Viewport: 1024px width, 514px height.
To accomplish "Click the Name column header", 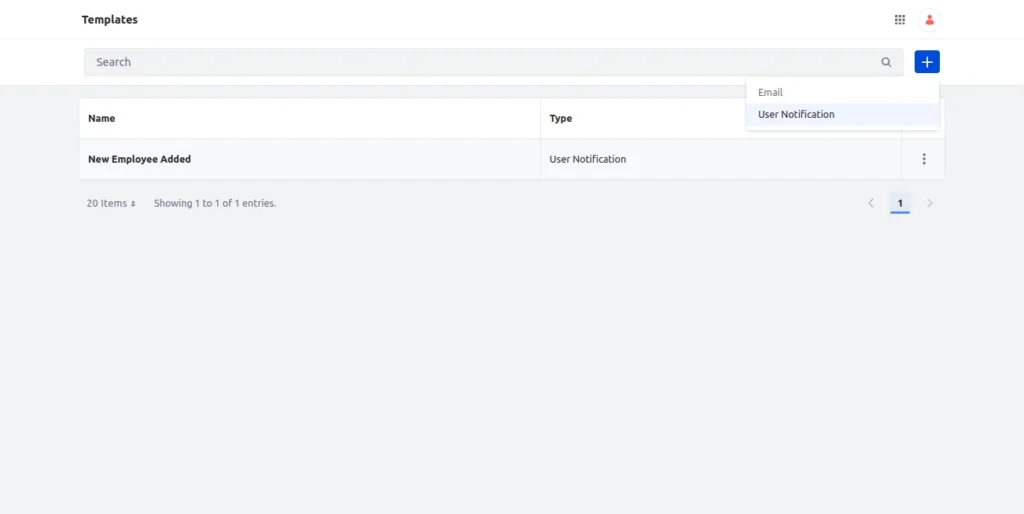I will (101, 118).
